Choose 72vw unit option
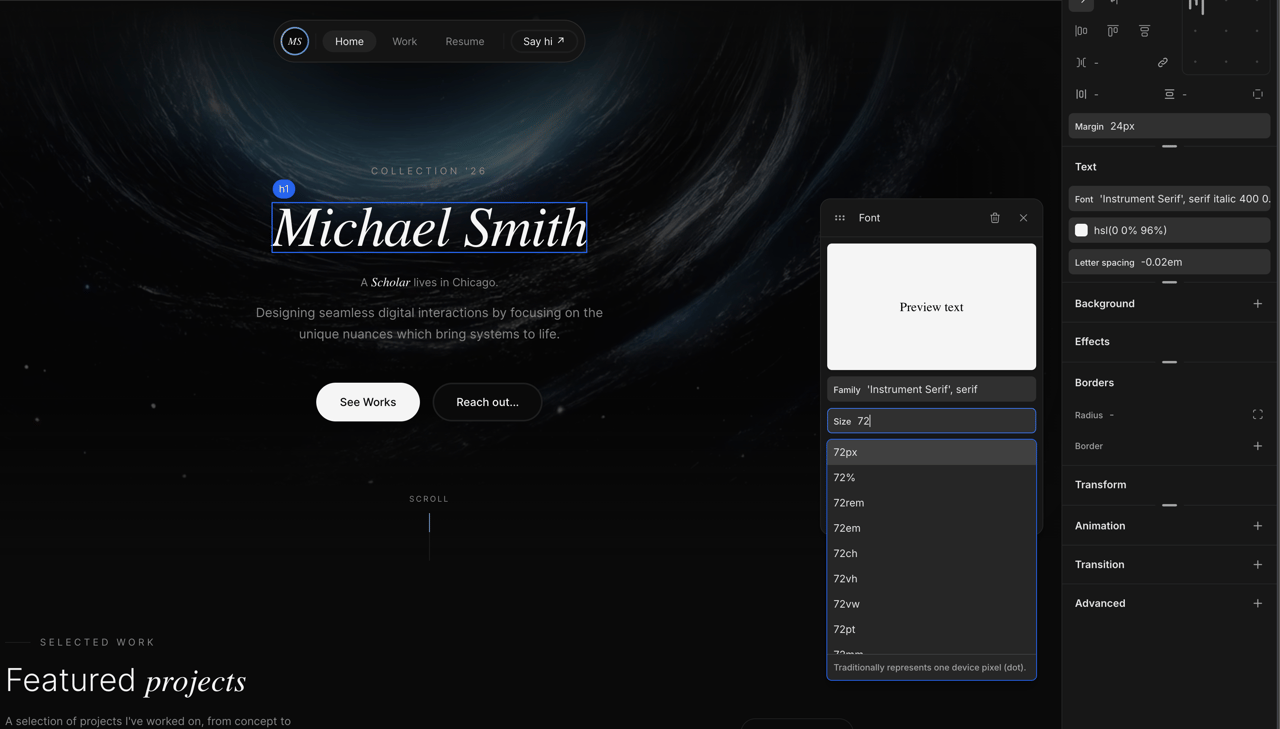This screenshot has width=1280, height=729. pos(931,604)
